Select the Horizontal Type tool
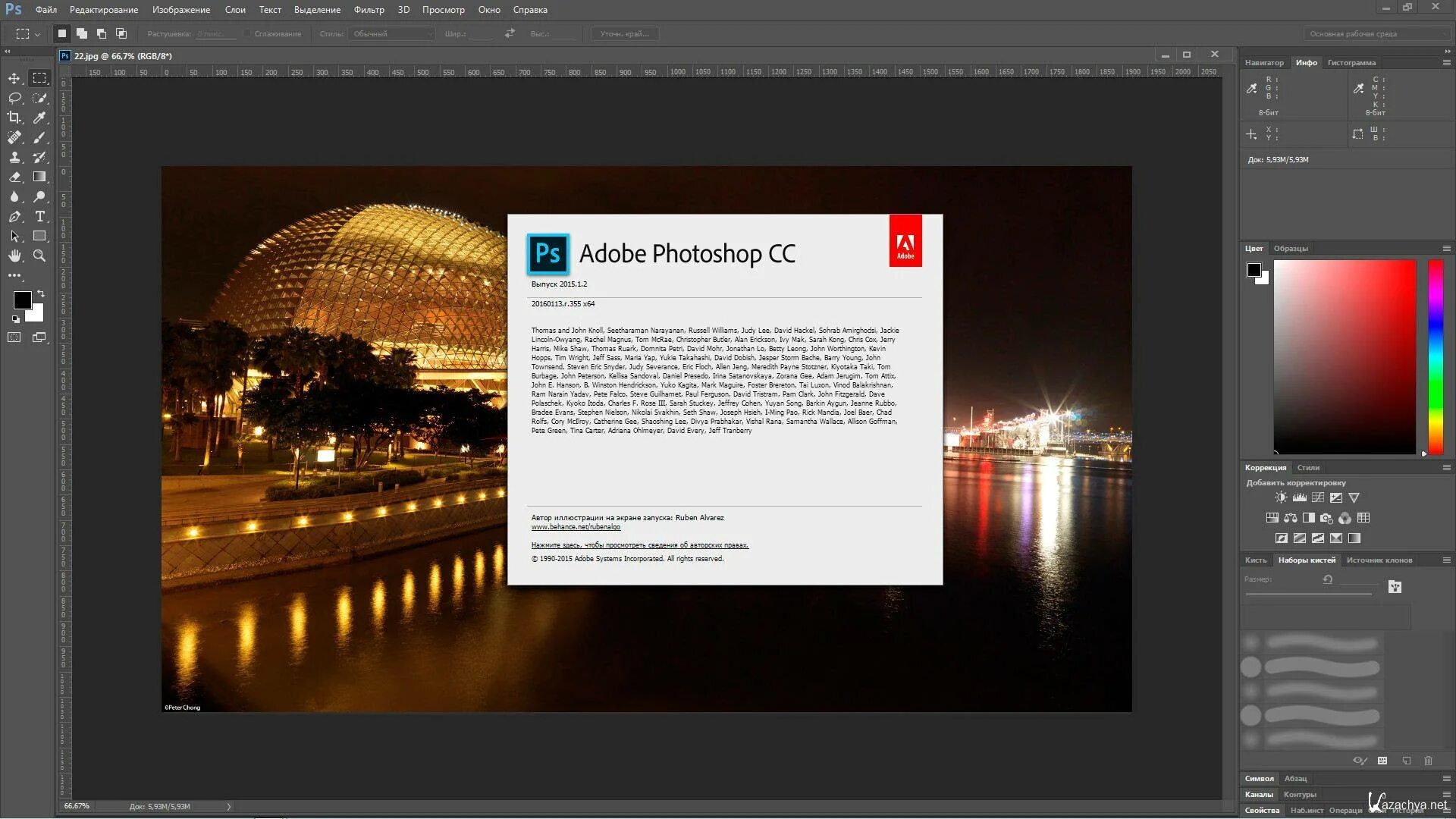This screenshot has height=819, width=1456. coord(39,216)
